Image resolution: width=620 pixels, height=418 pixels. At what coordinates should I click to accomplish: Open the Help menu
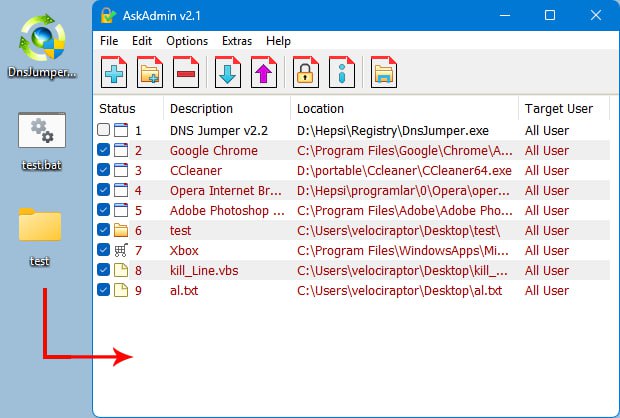(278, 41)
